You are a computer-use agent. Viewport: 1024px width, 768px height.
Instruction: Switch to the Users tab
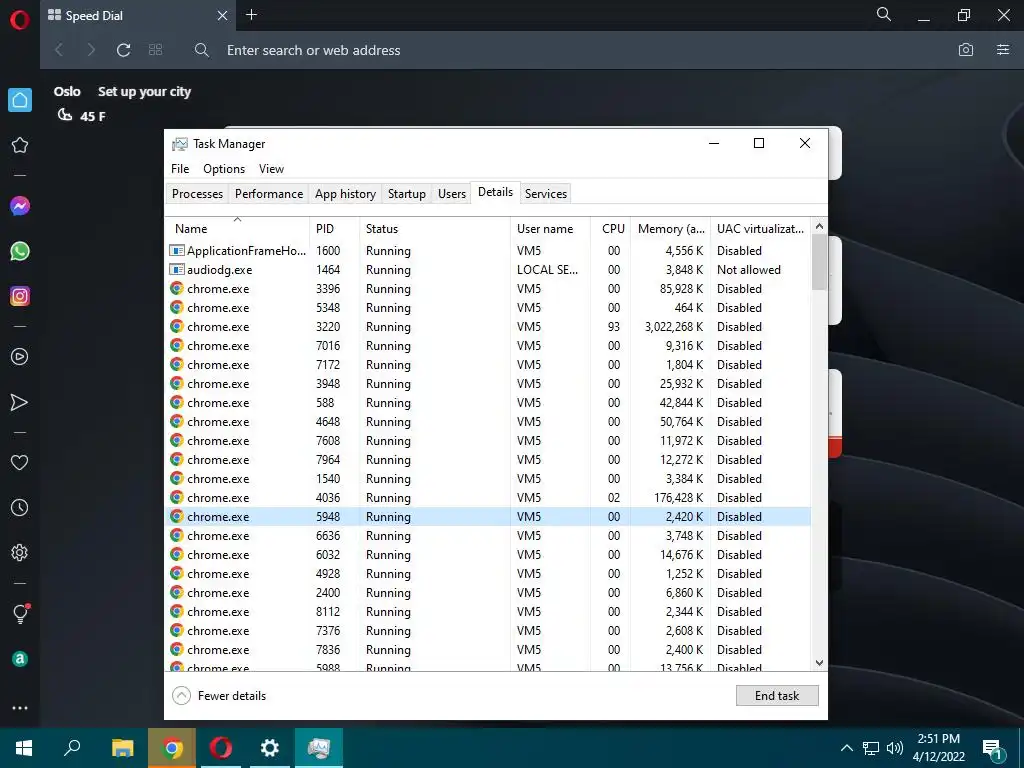click(x=452, y=194)
